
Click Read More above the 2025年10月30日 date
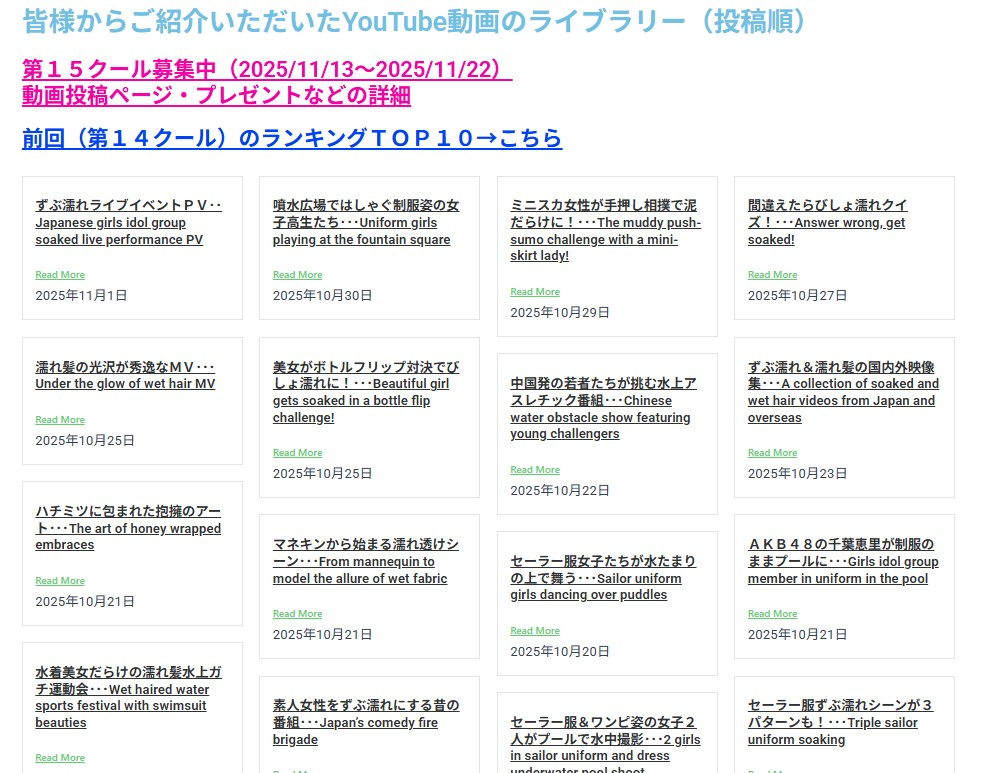click(x=297, y=275)
